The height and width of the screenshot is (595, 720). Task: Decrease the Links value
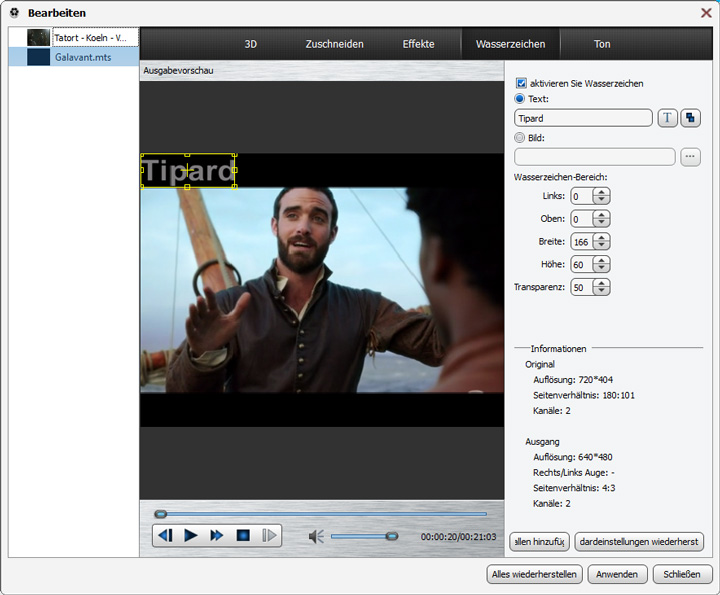[x=601, y=200]
